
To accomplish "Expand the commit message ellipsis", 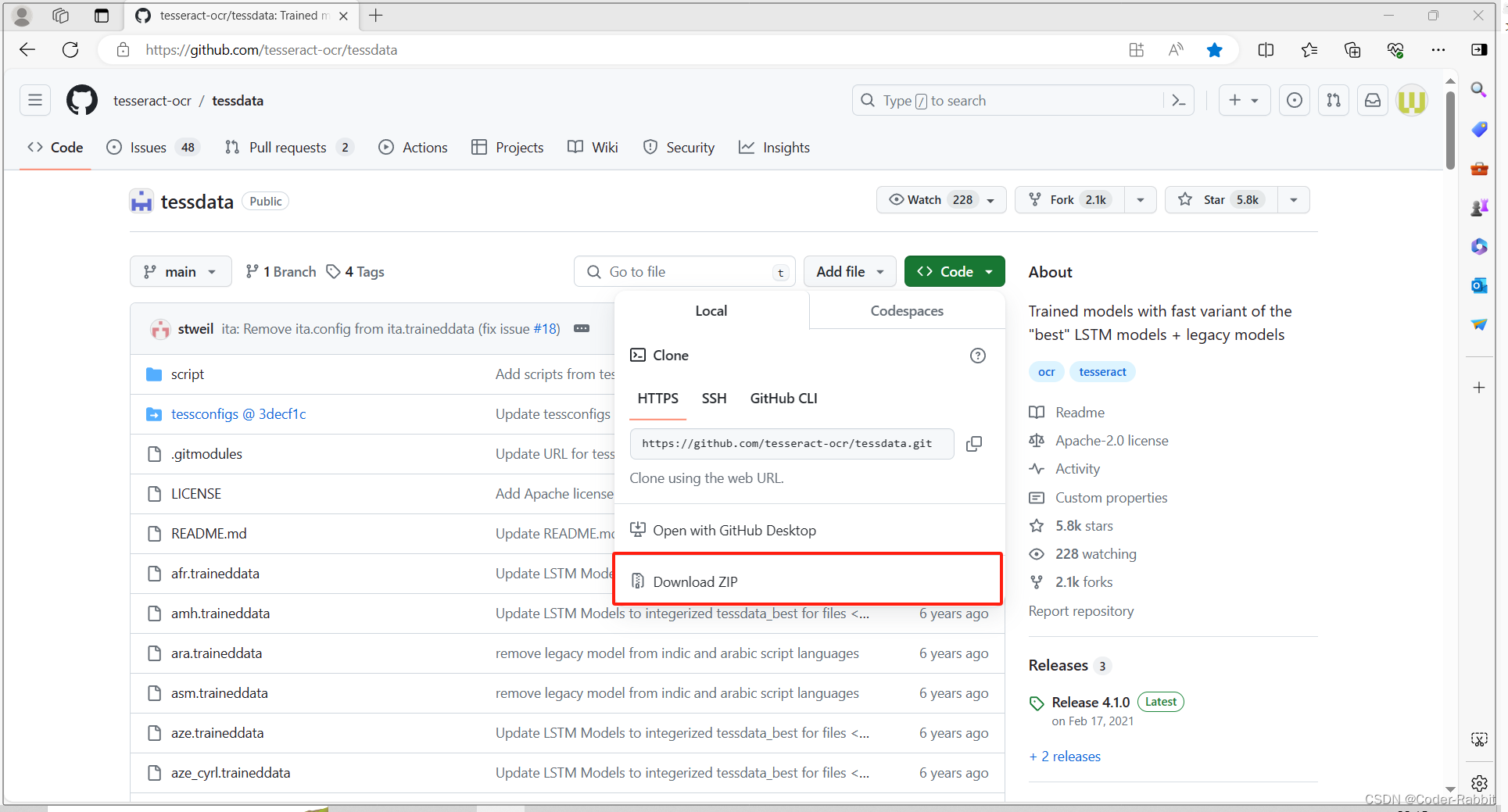I will click(x=582, y=329).
